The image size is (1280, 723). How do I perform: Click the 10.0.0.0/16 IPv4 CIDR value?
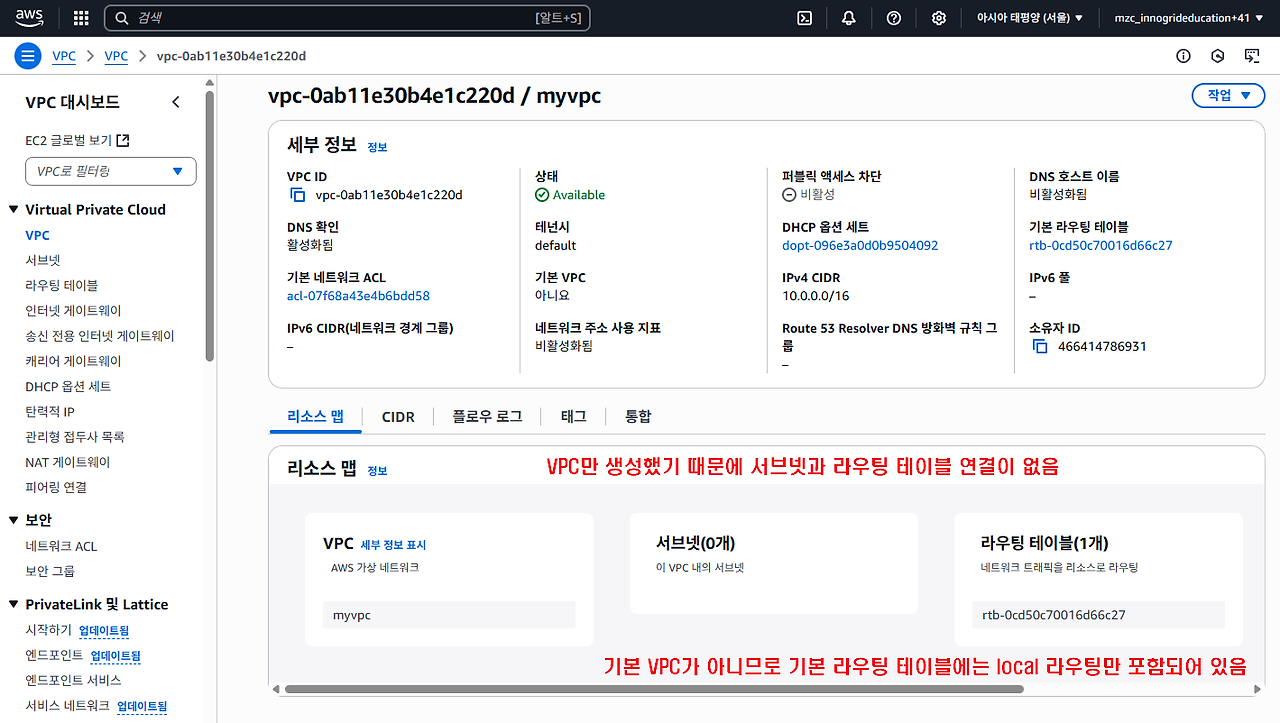point(816,296)
